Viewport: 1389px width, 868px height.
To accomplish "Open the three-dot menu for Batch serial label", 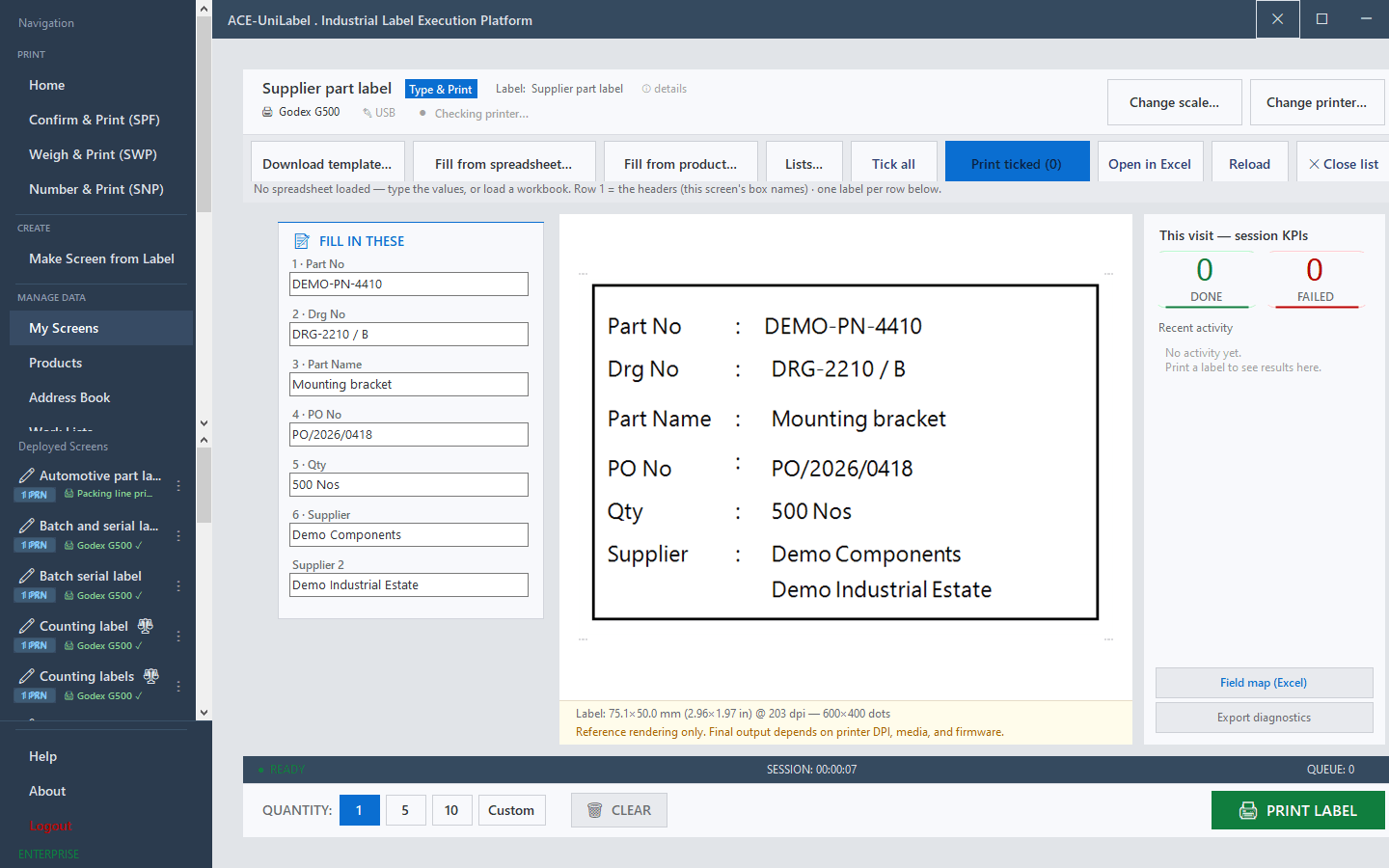I will tap(178, 585).
